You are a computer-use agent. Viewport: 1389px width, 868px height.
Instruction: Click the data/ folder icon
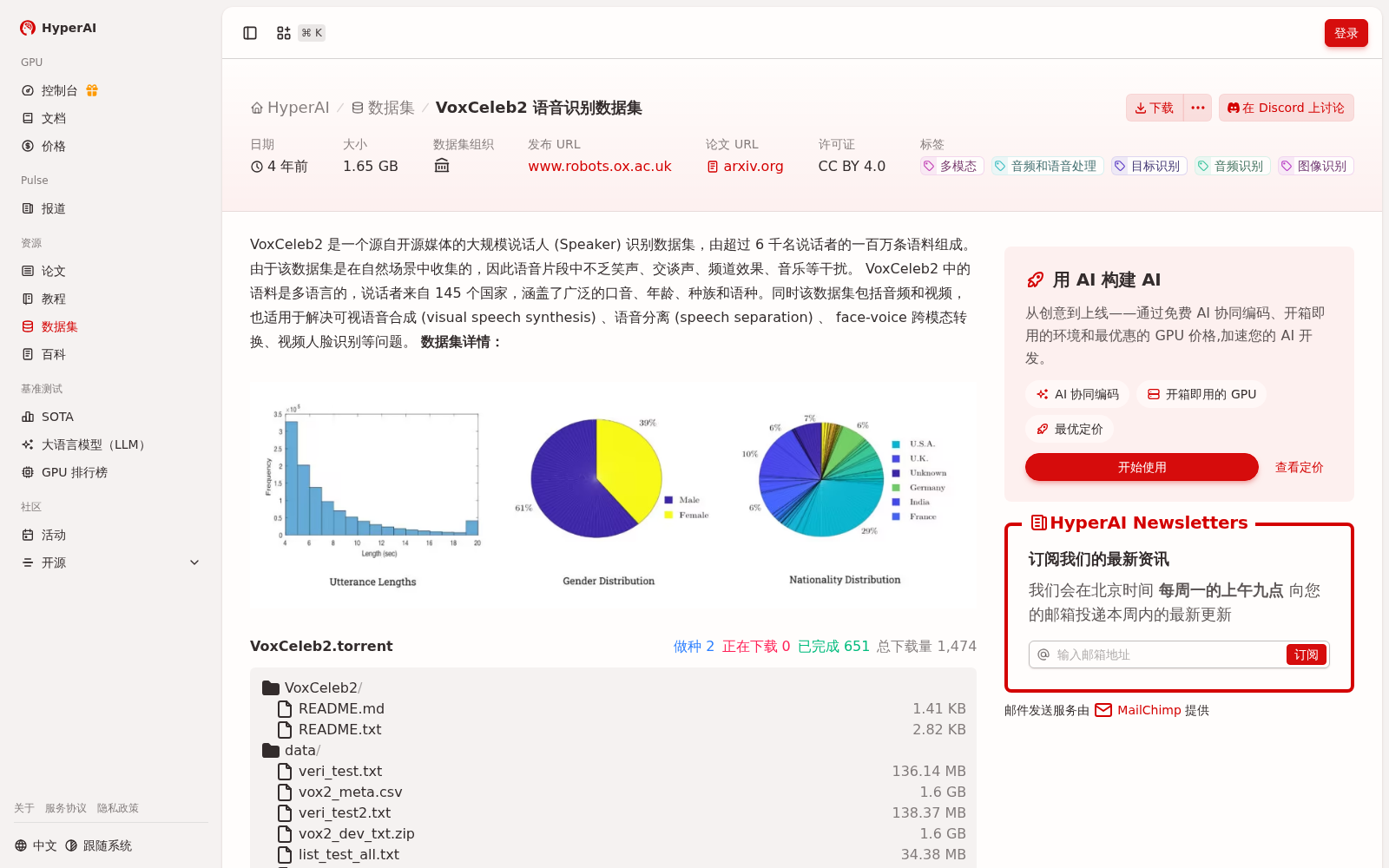pyautogui.click(x=271, y=750)
